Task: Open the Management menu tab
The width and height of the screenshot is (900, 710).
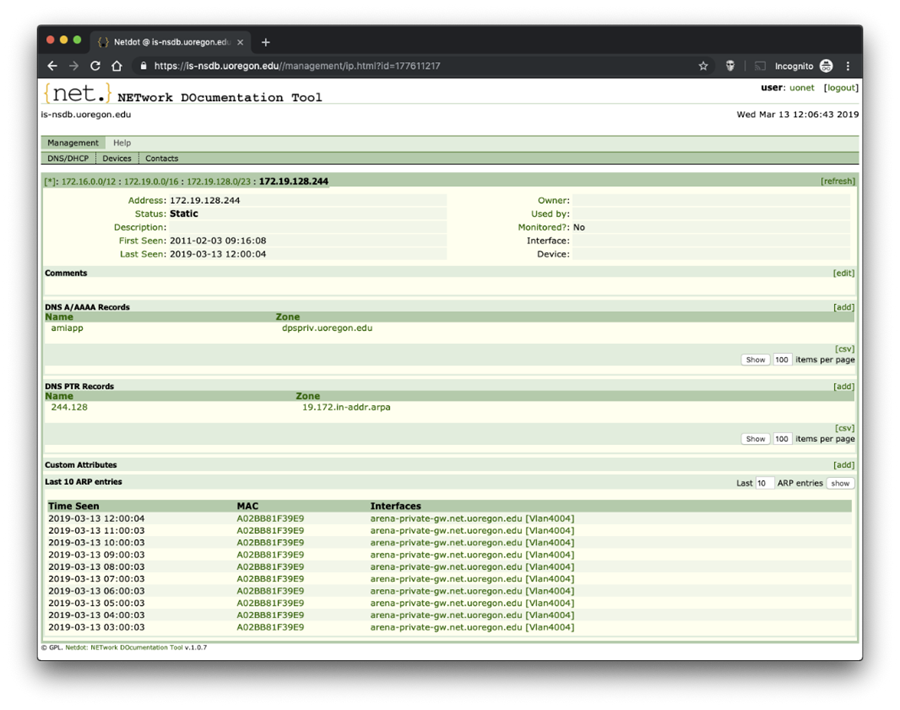Action: (73, 143)
